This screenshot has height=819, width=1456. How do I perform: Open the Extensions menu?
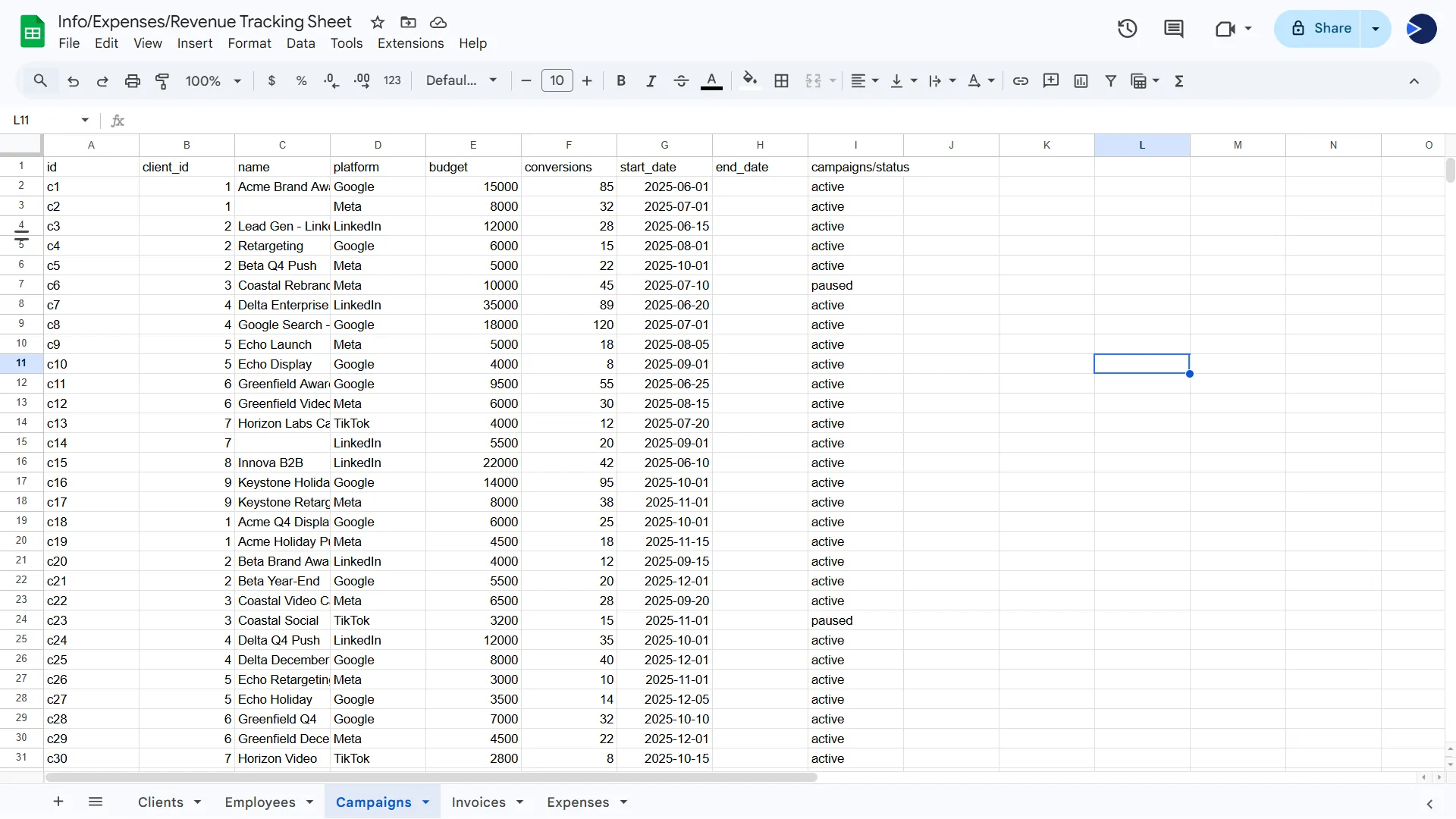[410, 43]
